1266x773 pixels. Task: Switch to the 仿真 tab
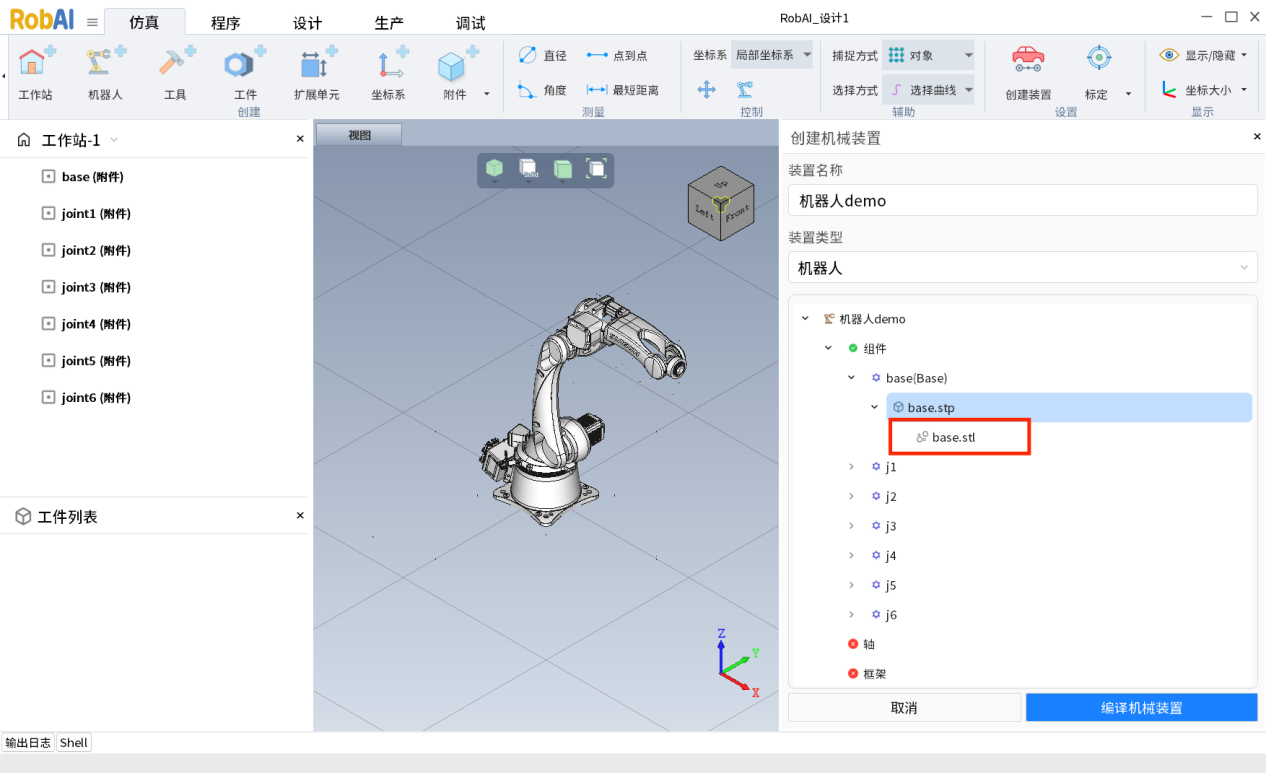144,22
